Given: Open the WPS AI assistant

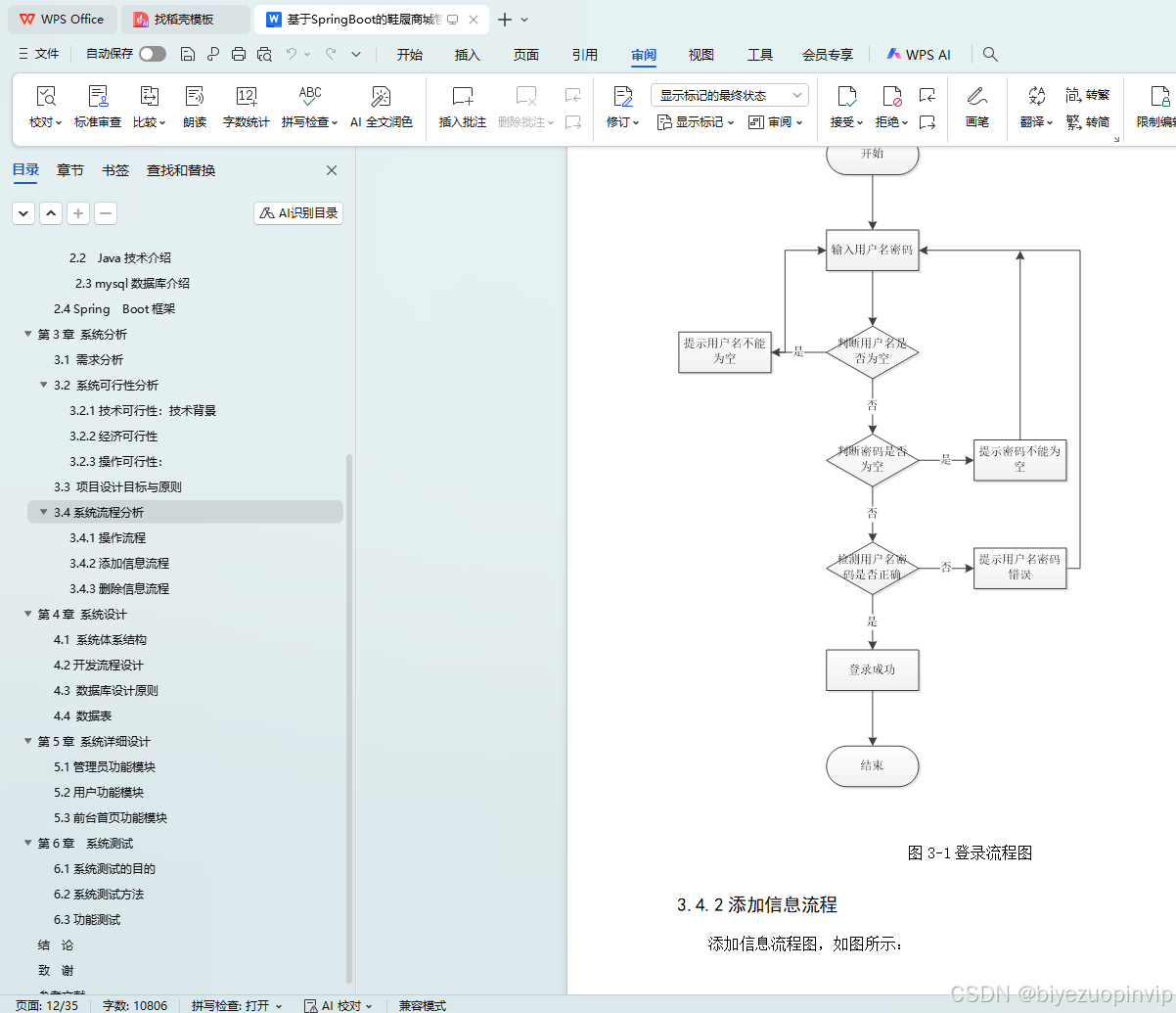Looking at the screenshot, I should 918,54.
